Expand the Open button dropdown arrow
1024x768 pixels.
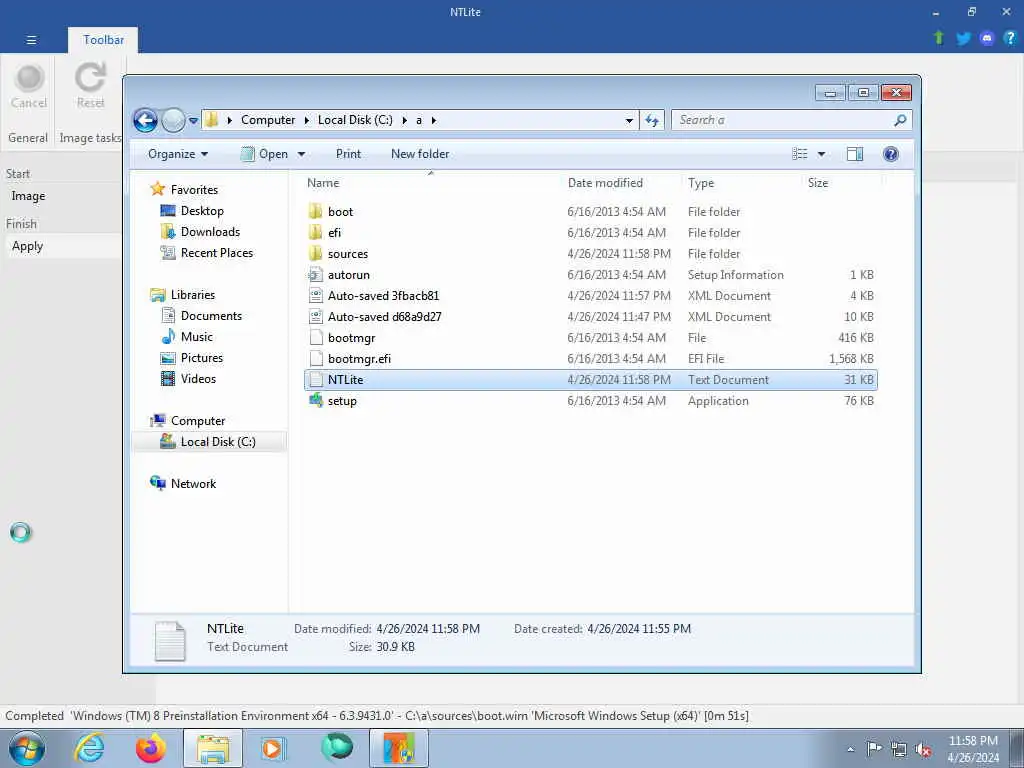click(x=301, y=154)
